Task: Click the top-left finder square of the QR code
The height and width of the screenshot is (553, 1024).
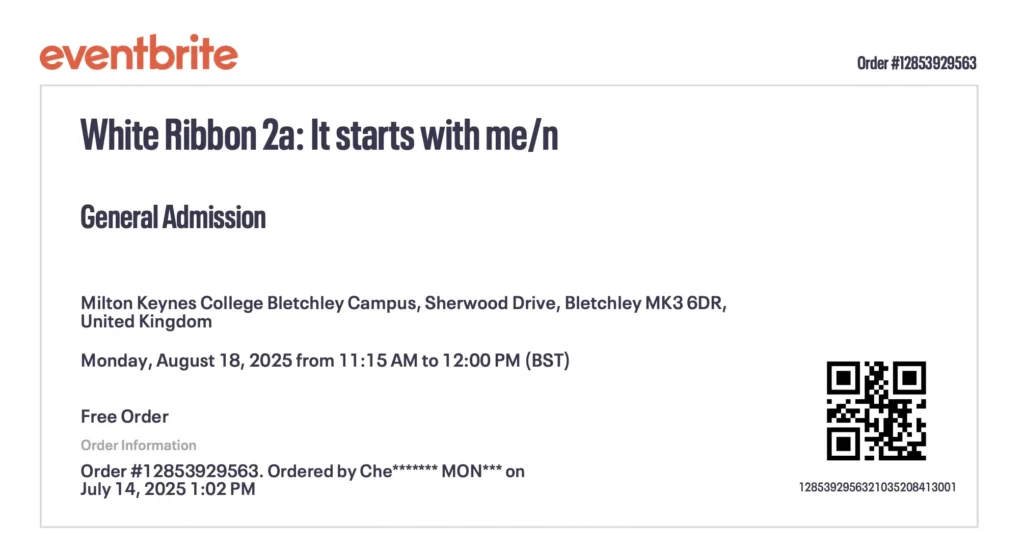Action: [x=843, y=378]
